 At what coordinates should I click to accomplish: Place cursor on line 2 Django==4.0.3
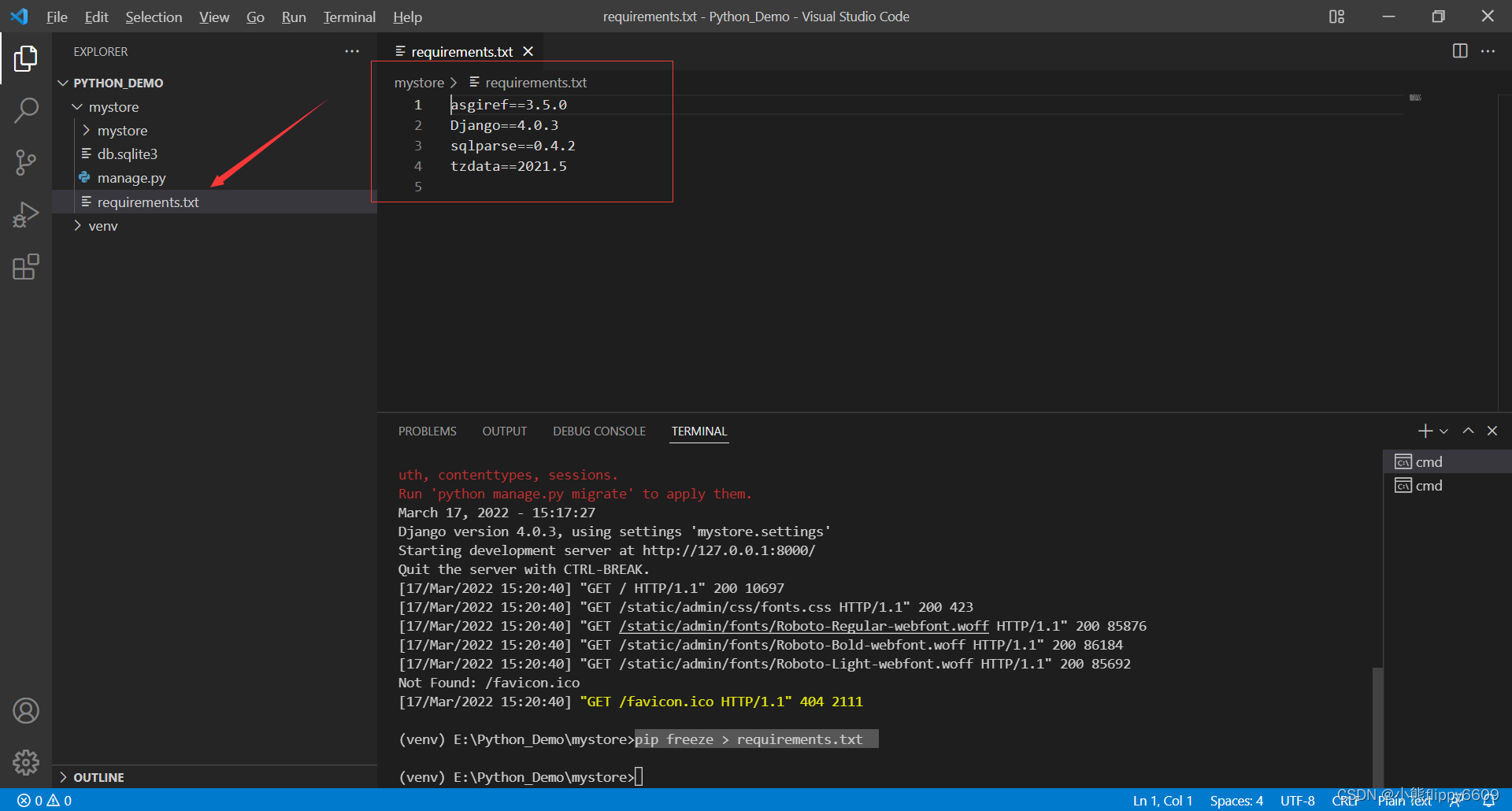click(504, 125)
